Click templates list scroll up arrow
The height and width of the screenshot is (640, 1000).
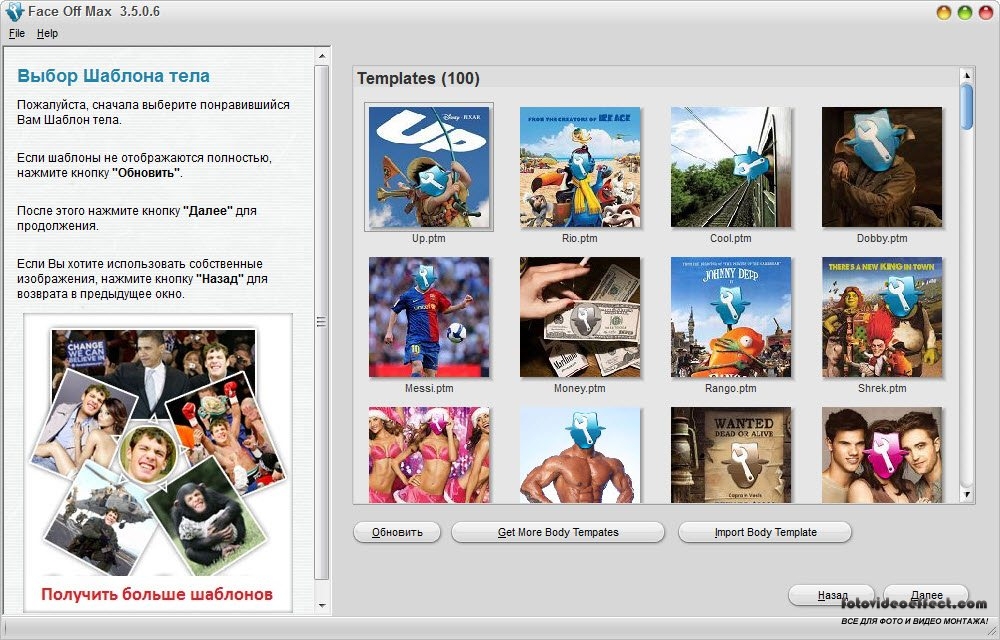coord(967,75)
